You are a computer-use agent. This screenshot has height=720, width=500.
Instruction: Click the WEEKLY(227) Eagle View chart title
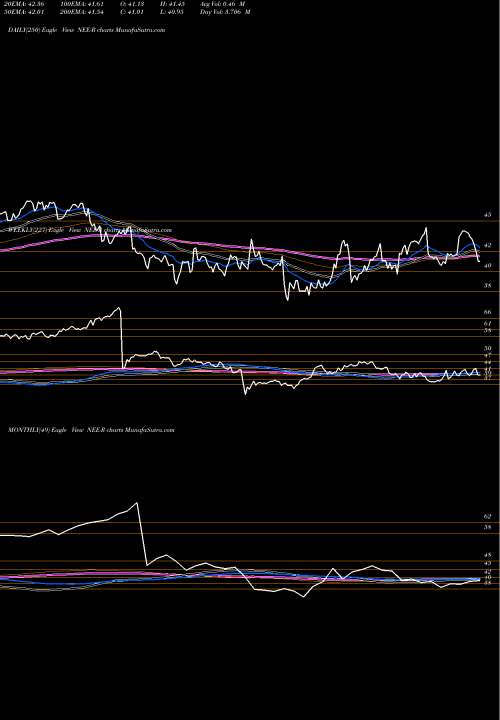click(x=90, y=230)
